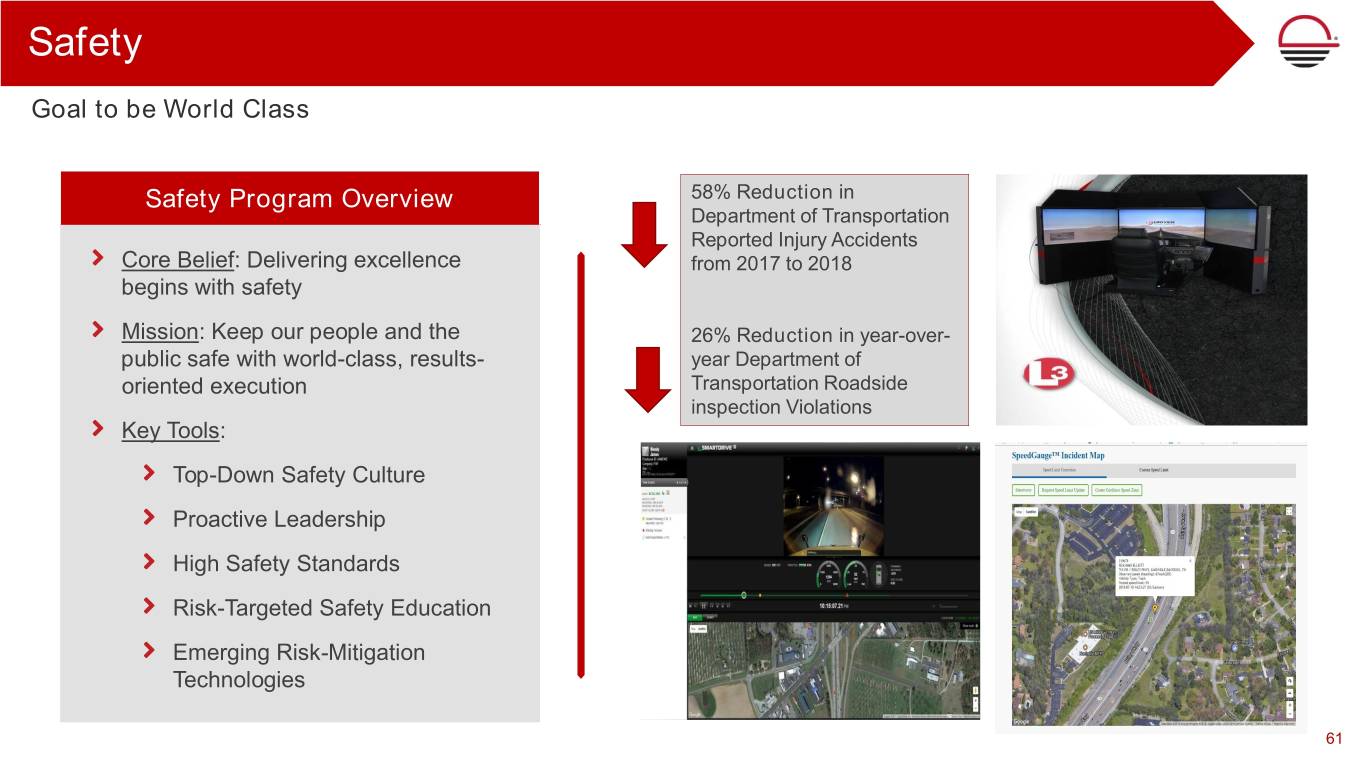Image resolution: width=1365 pixels, height=768 pixels.
Task: Click the Create Geofence Speed Zone button
Action: point(1117,490)
